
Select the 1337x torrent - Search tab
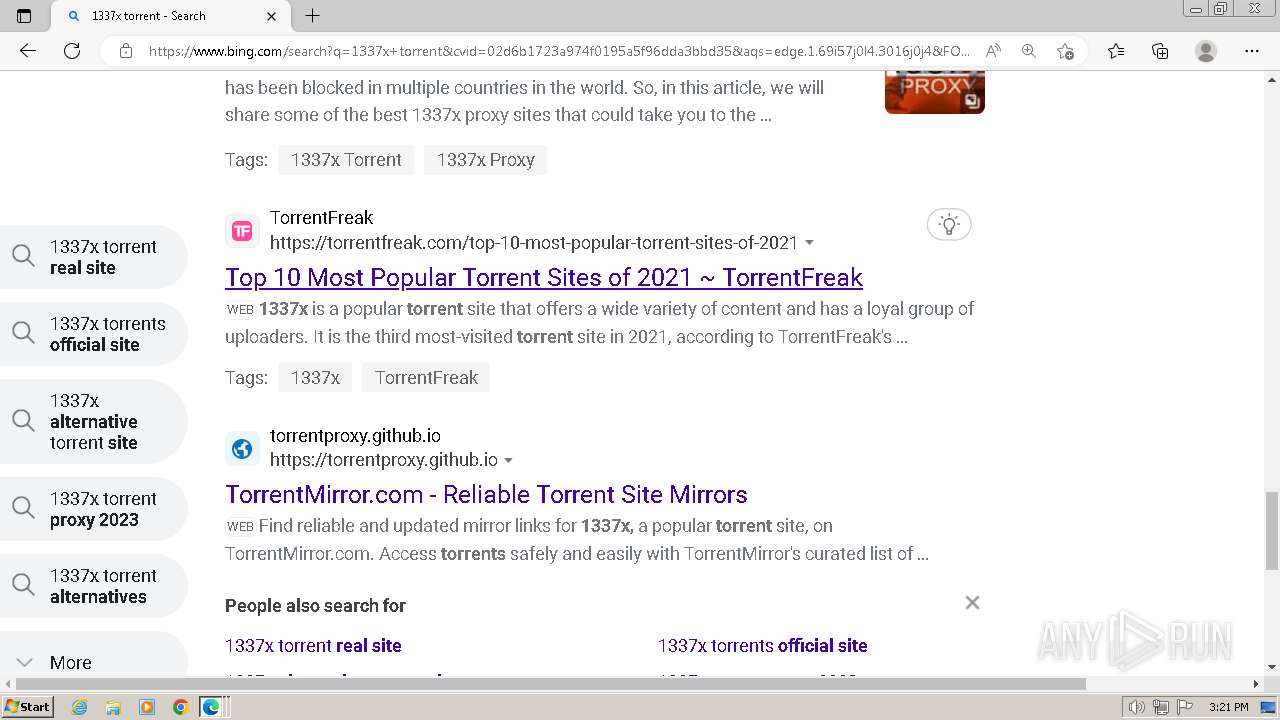168,16
